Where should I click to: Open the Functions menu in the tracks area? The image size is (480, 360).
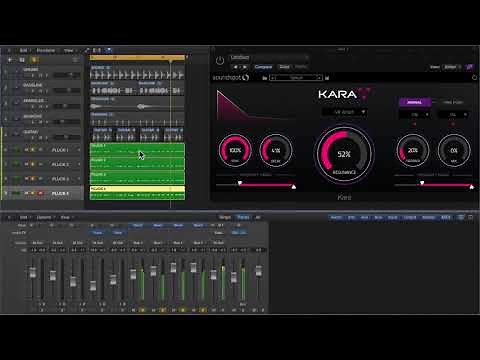(46, 51)
